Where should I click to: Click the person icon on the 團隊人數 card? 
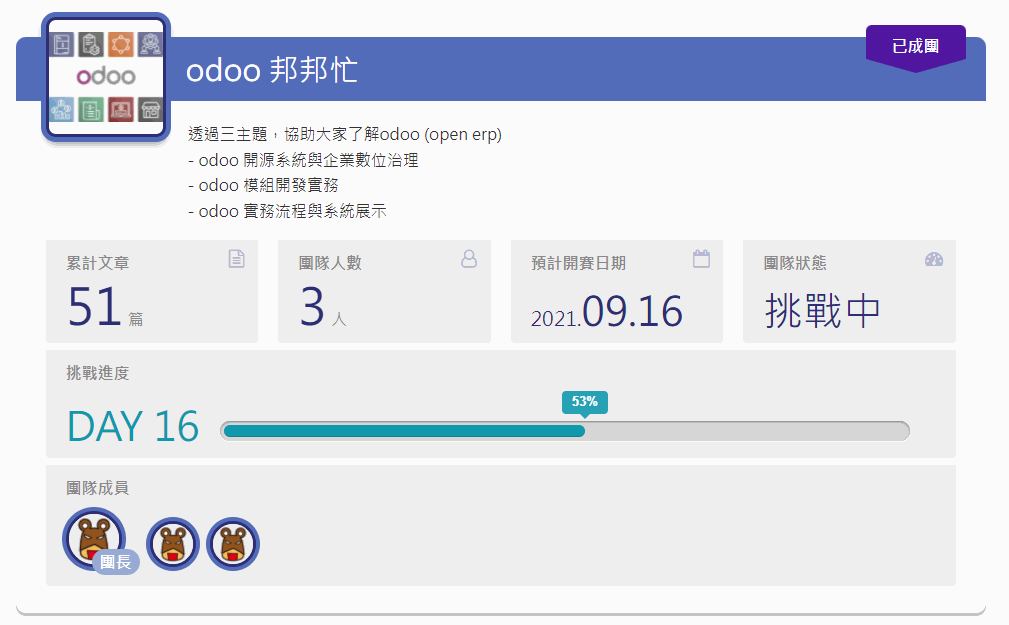(468, 258)
